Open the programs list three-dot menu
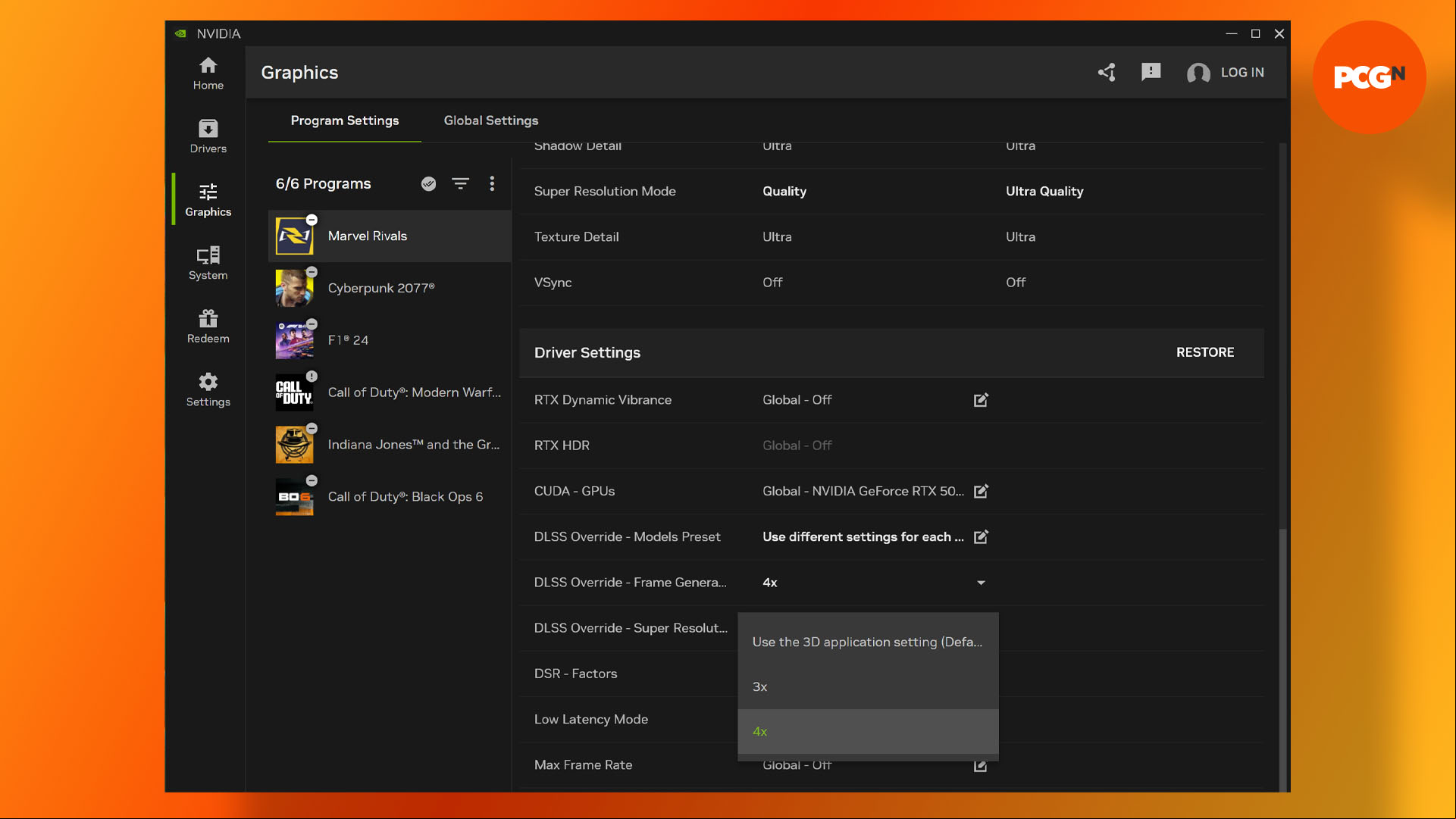 (x=492, y=183)
